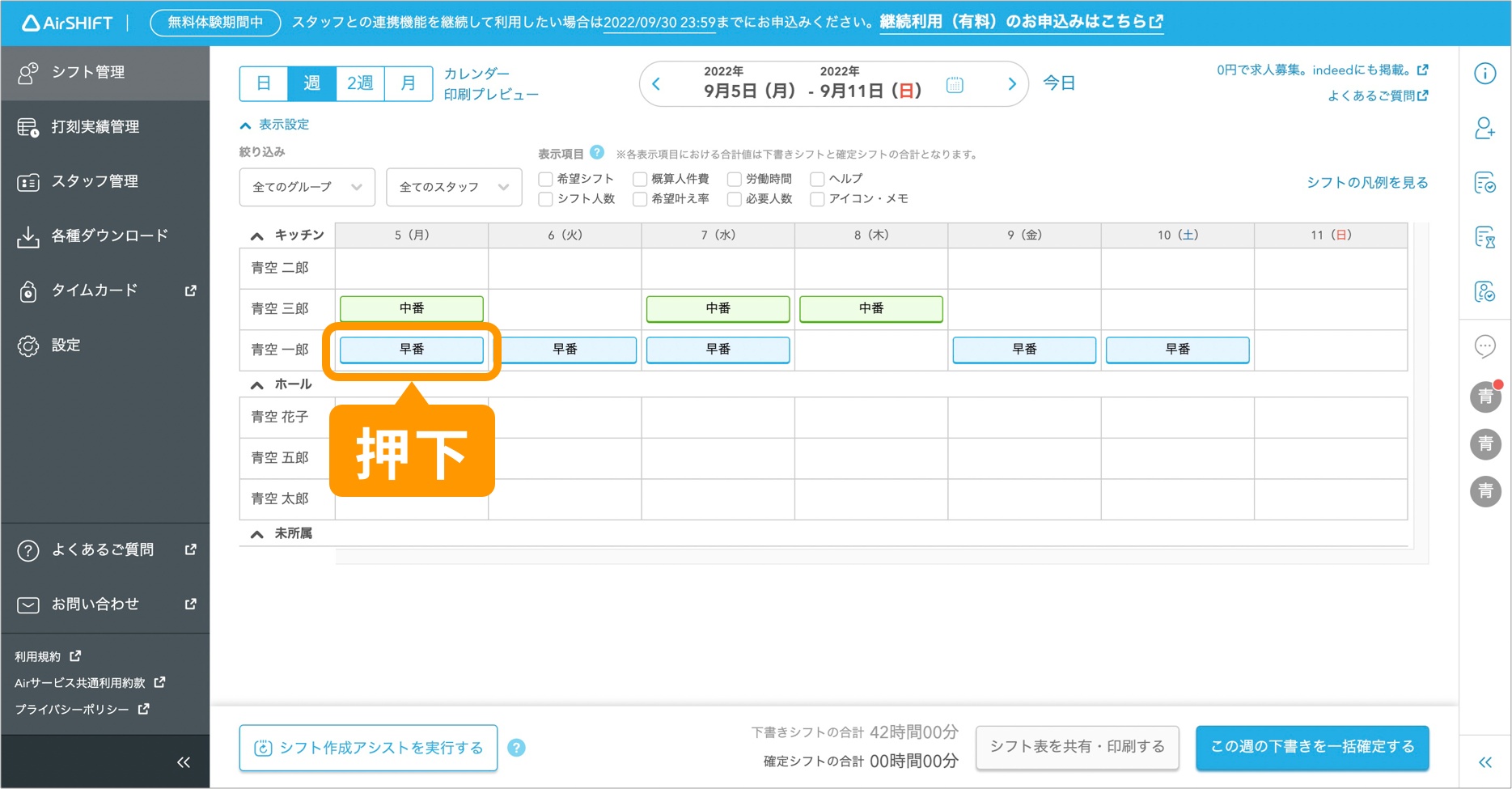Go to previous week arrow
This screenshot has width=1512, height=789.
pos(656,84)
